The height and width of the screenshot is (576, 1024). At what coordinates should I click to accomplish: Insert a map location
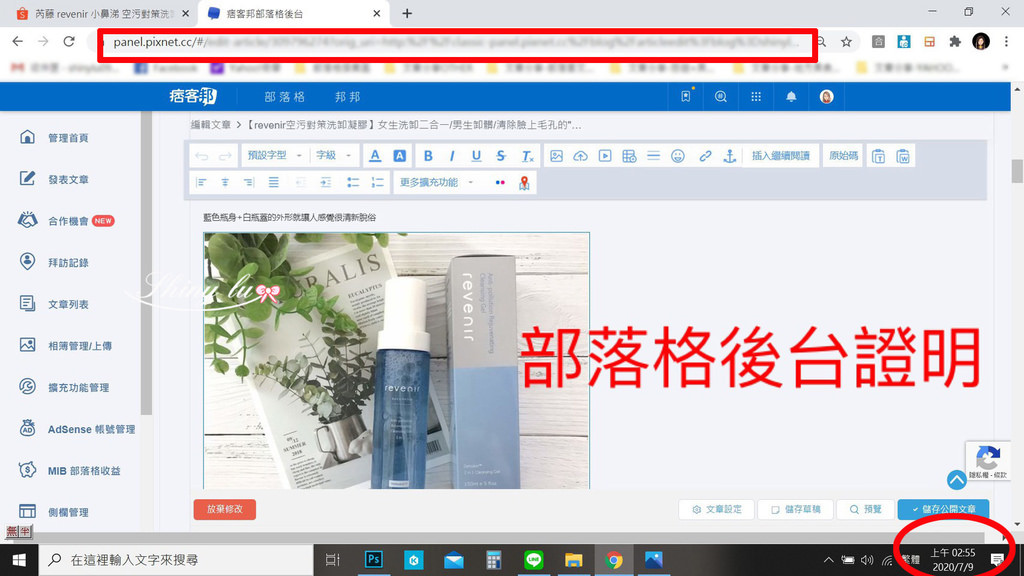[524, 183]
